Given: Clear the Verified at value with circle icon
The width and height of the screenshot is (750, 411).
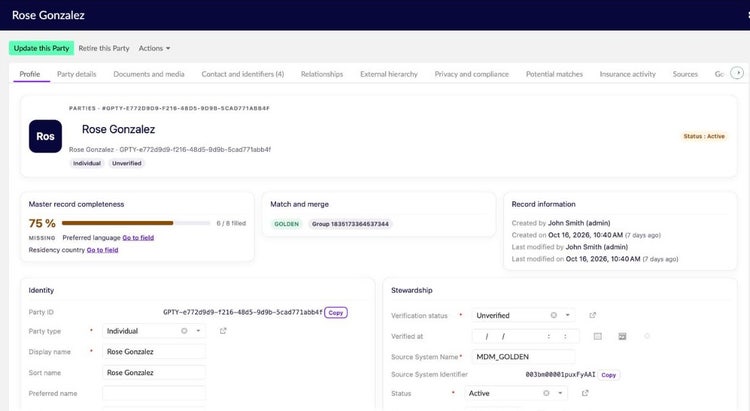Looking at the screenshot, I should point(647,336).
